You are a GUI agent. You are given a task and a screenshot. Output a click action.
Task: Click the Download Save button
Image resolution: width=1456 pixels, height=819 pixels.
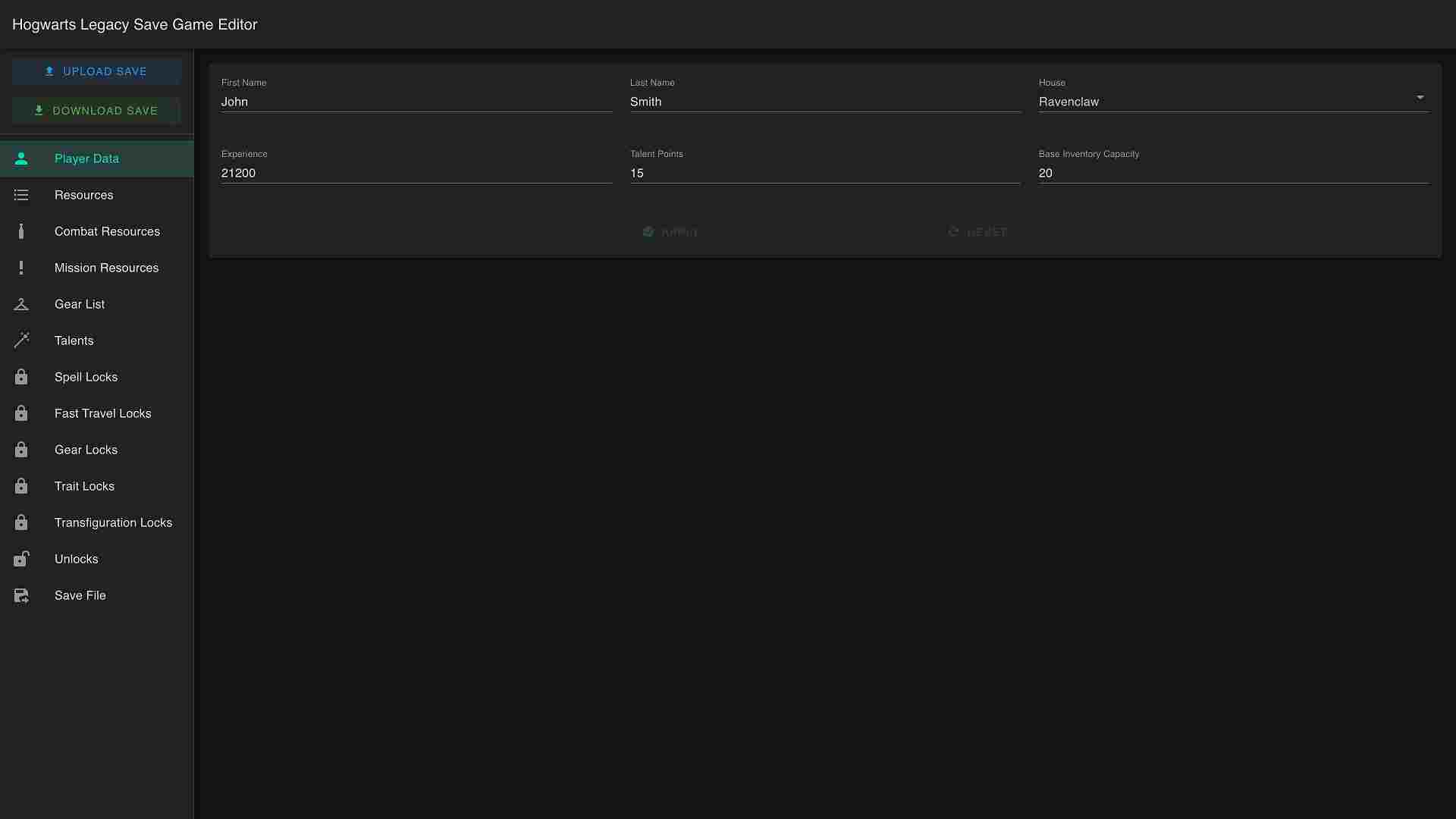coord(96,111)
